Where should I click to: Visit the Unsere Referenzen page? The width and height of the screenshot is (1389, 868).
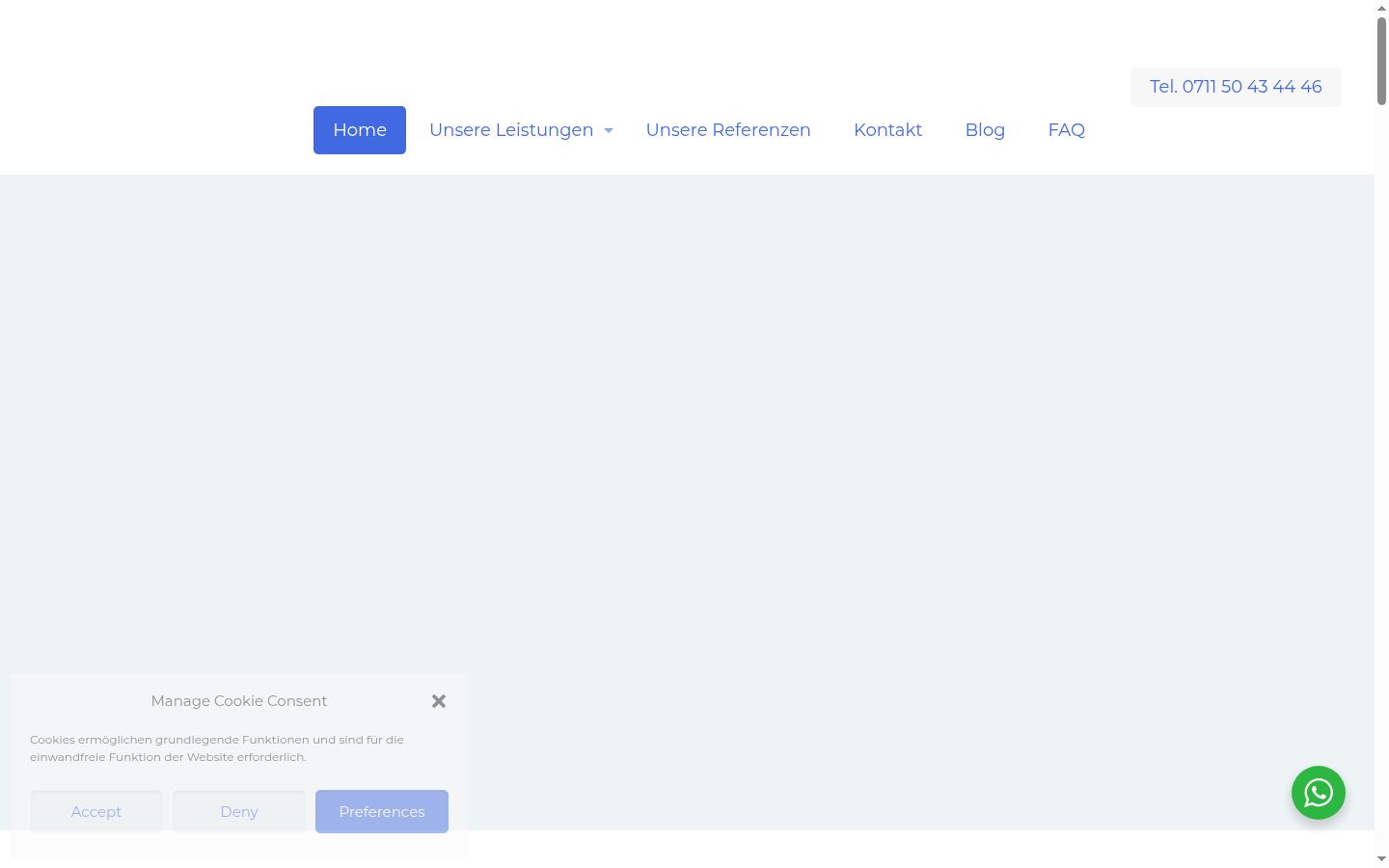coord(728,130)
